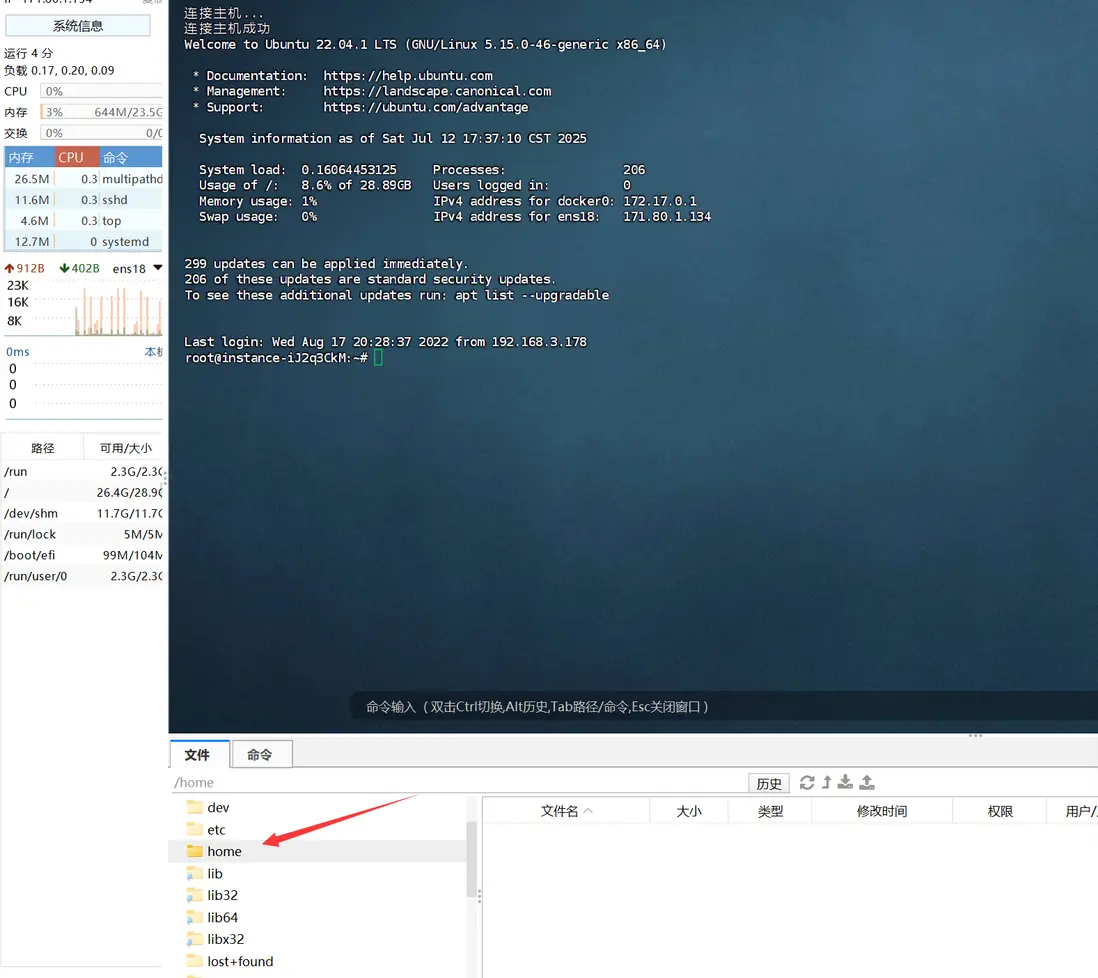Screen dimensions: 1098x978
Task: Select the systemd process row
Action: pyautogui.click(x=83, y=242)
